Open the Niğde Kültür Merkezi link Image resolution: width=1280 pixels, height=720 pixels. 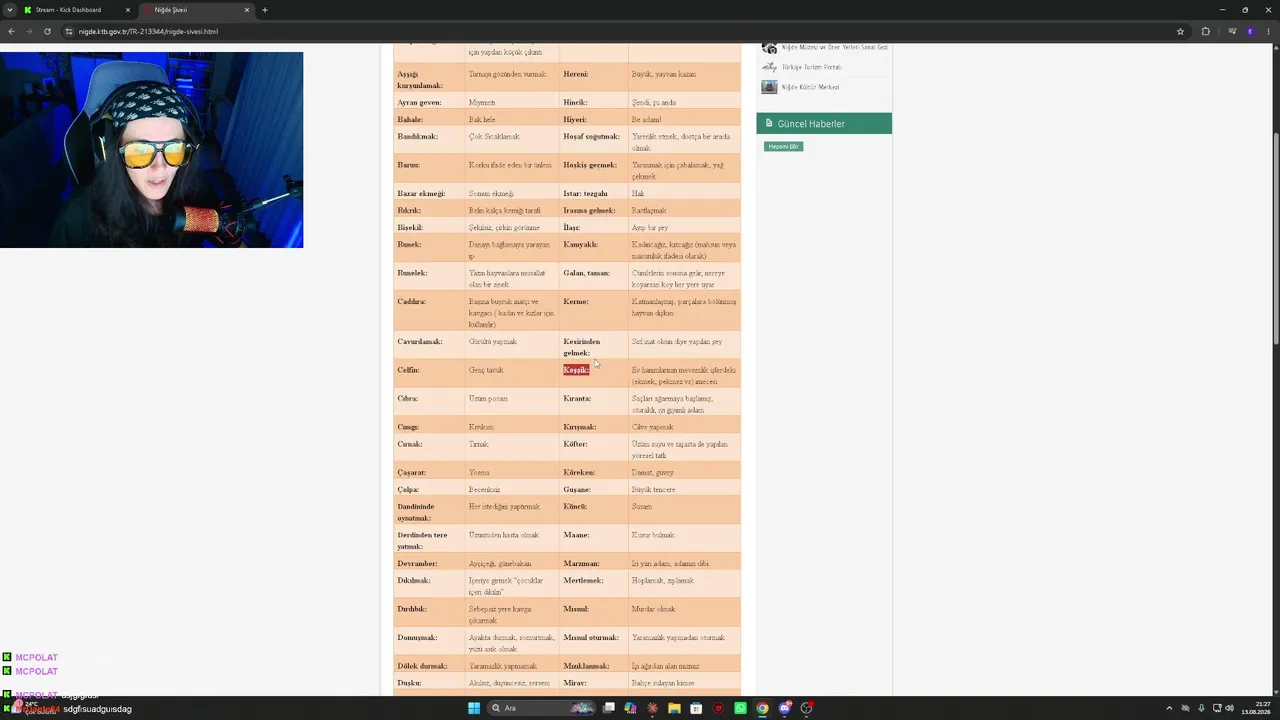(809, 87)
